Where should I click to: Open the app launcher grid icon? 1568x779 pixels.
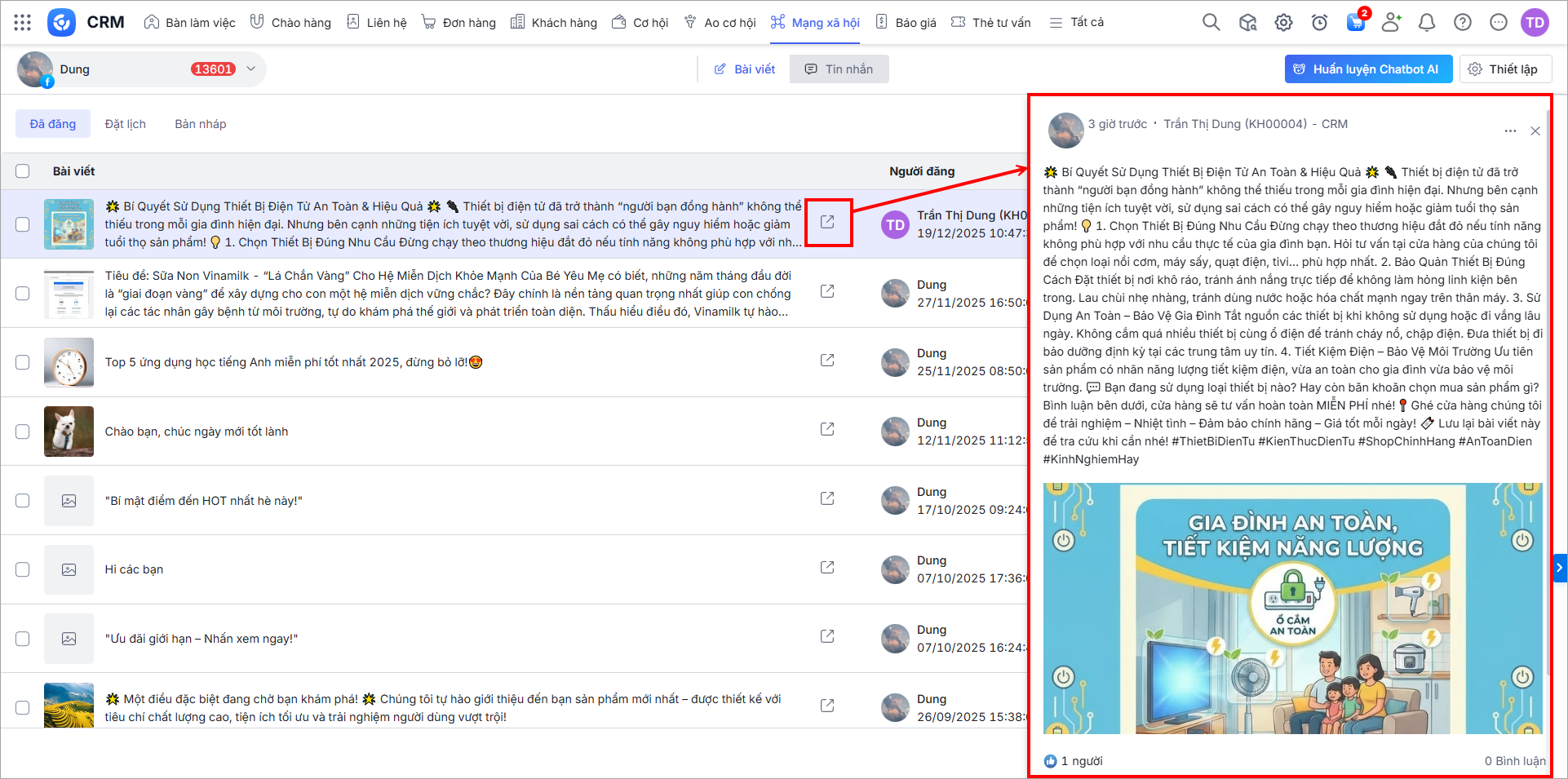click(x=23, y=22)
